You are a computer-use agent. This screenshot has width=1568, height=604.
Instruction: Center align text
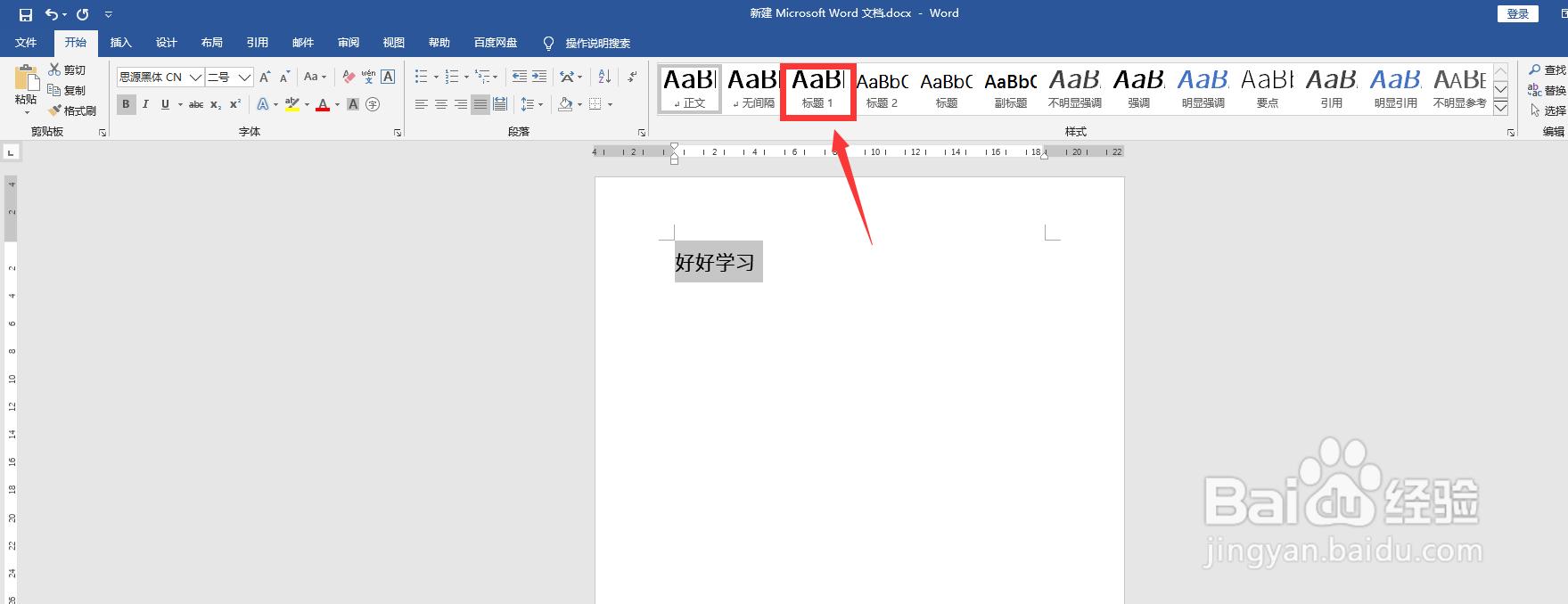(441, 104)
